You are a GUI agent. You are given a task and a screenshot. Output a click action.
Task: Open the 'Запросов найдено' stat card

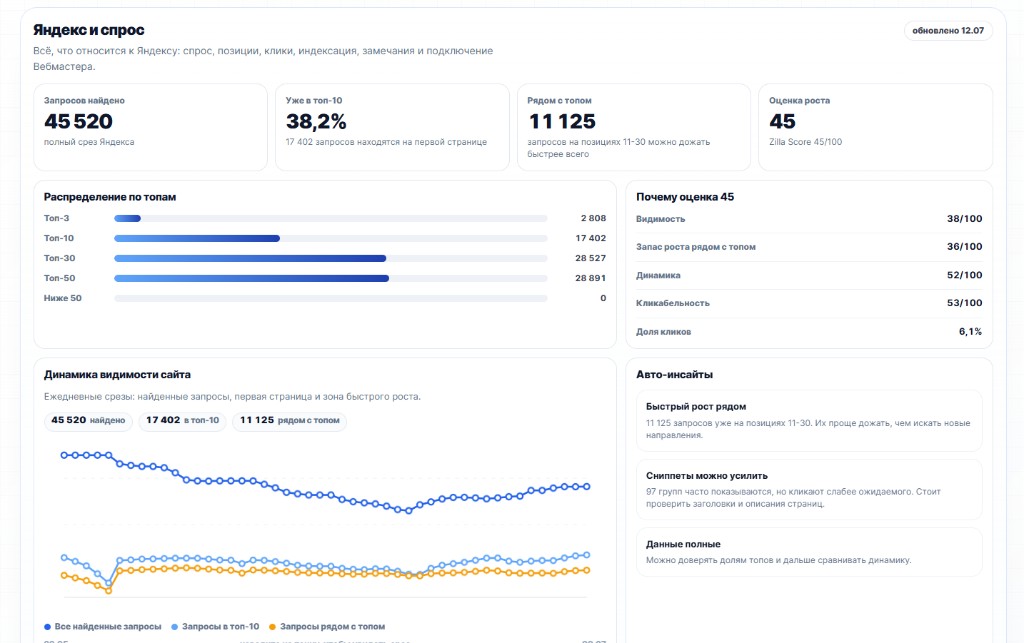click(150, 127)
